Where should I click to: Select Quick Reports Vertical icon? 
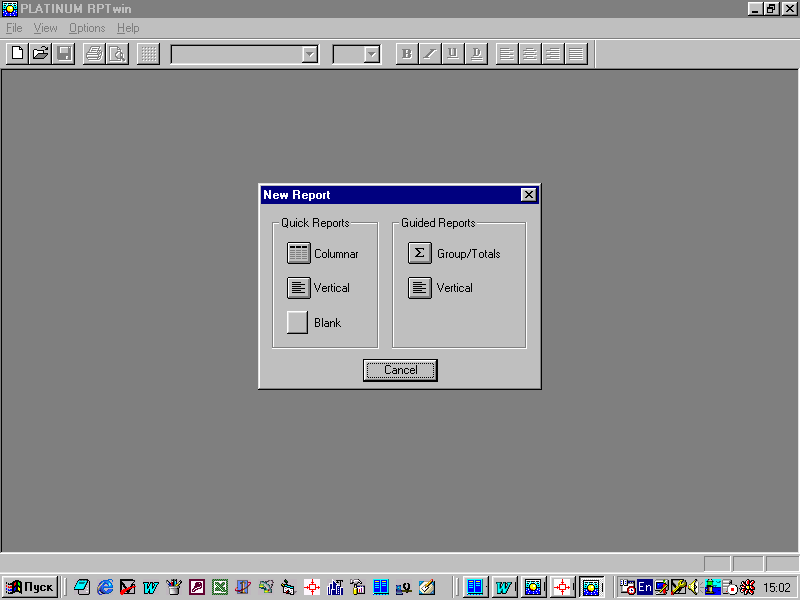pos(298,288)
